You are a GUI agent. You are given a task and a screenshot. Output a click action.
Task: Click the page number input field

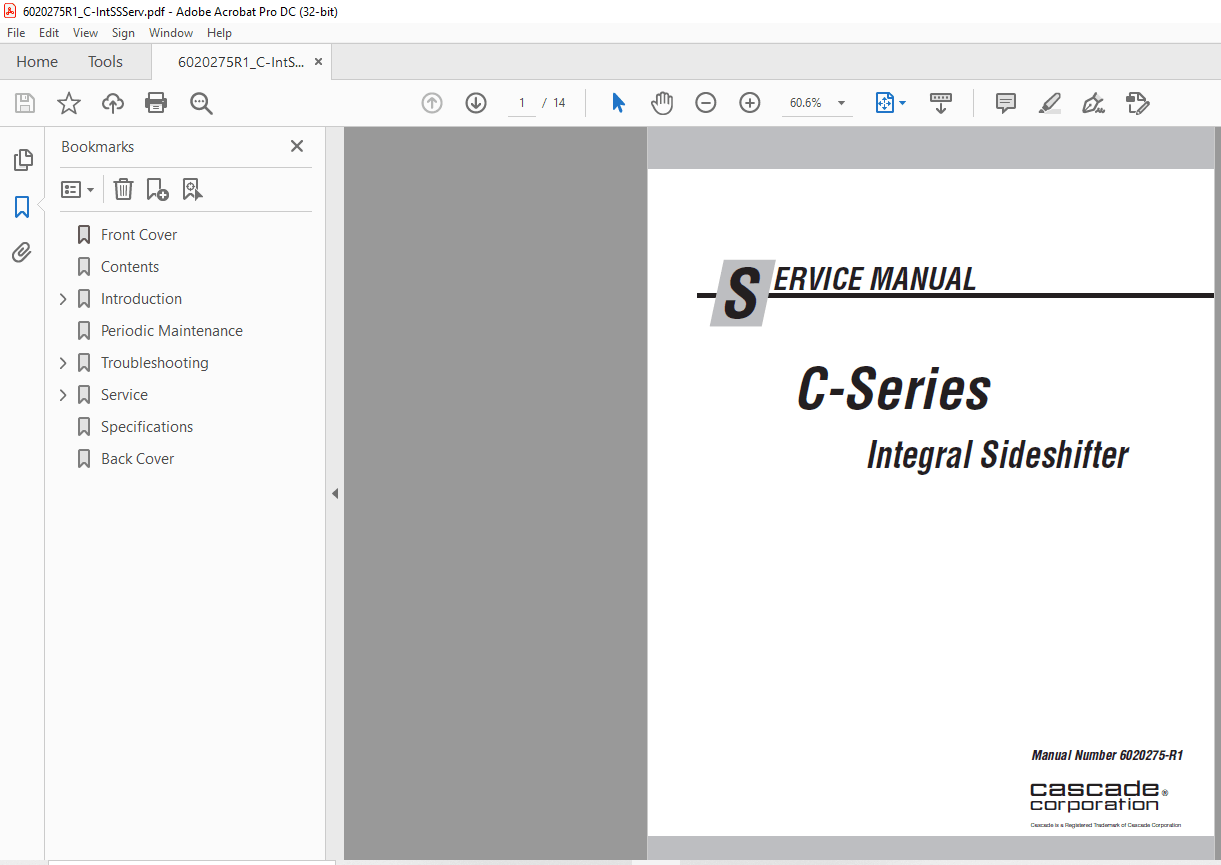point(521,103)
